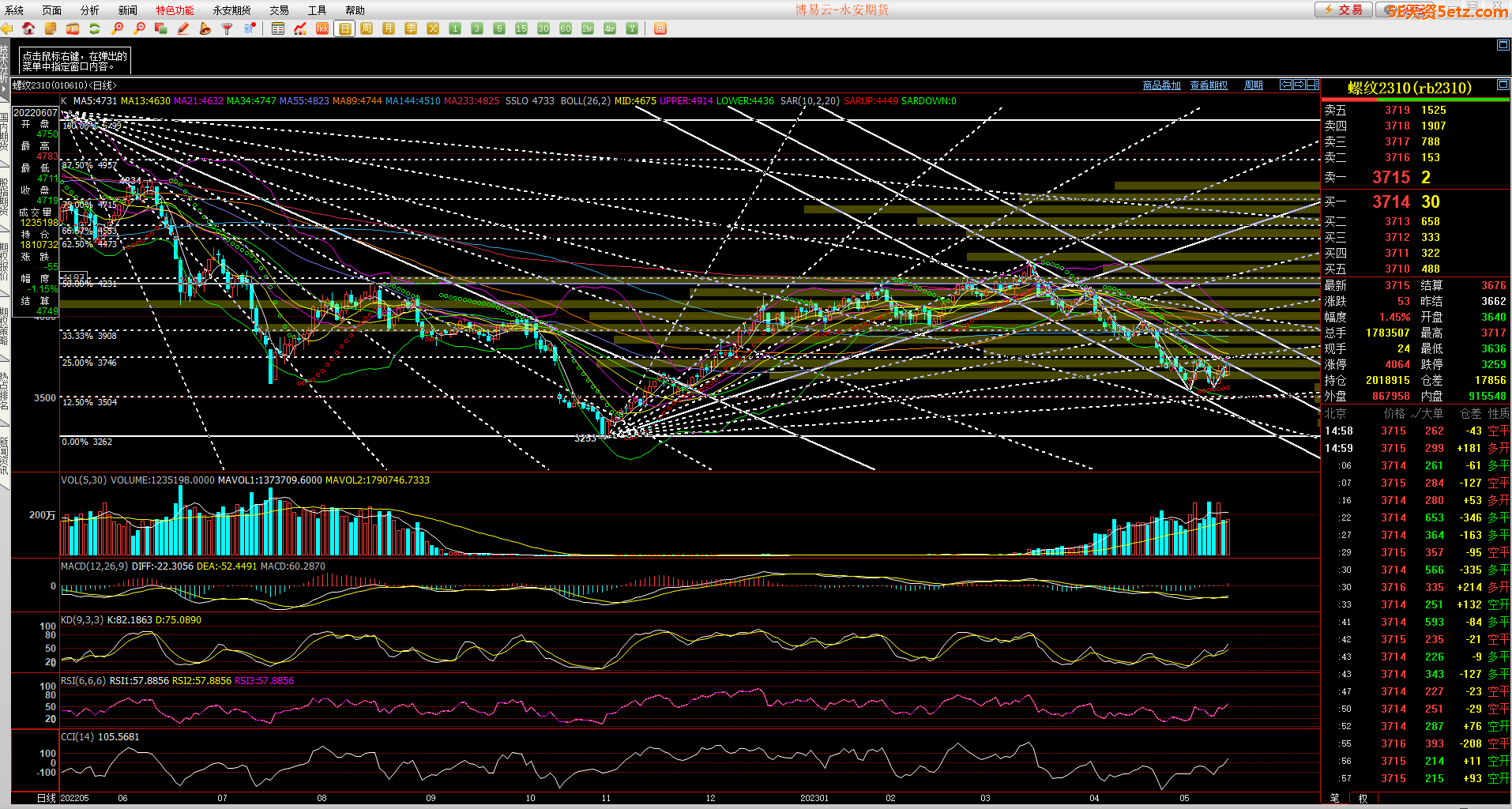1512x809 pixels.
Task: Select 2hr period icon
Action: pyautogui.click(x=588, y=28)
